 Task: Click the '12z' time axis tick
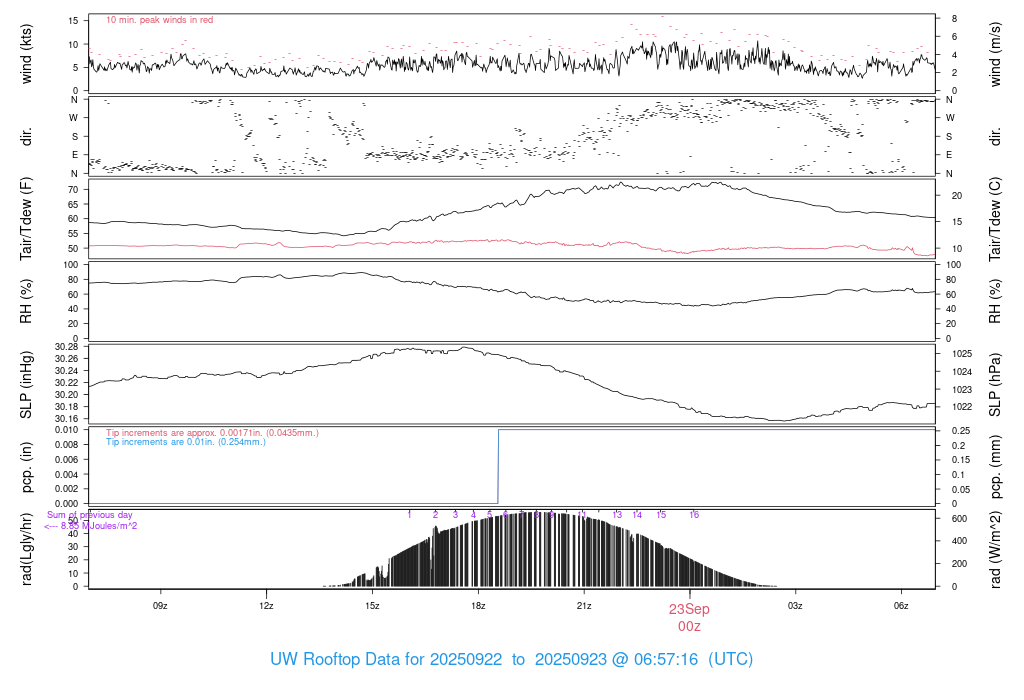coord(266,606)
